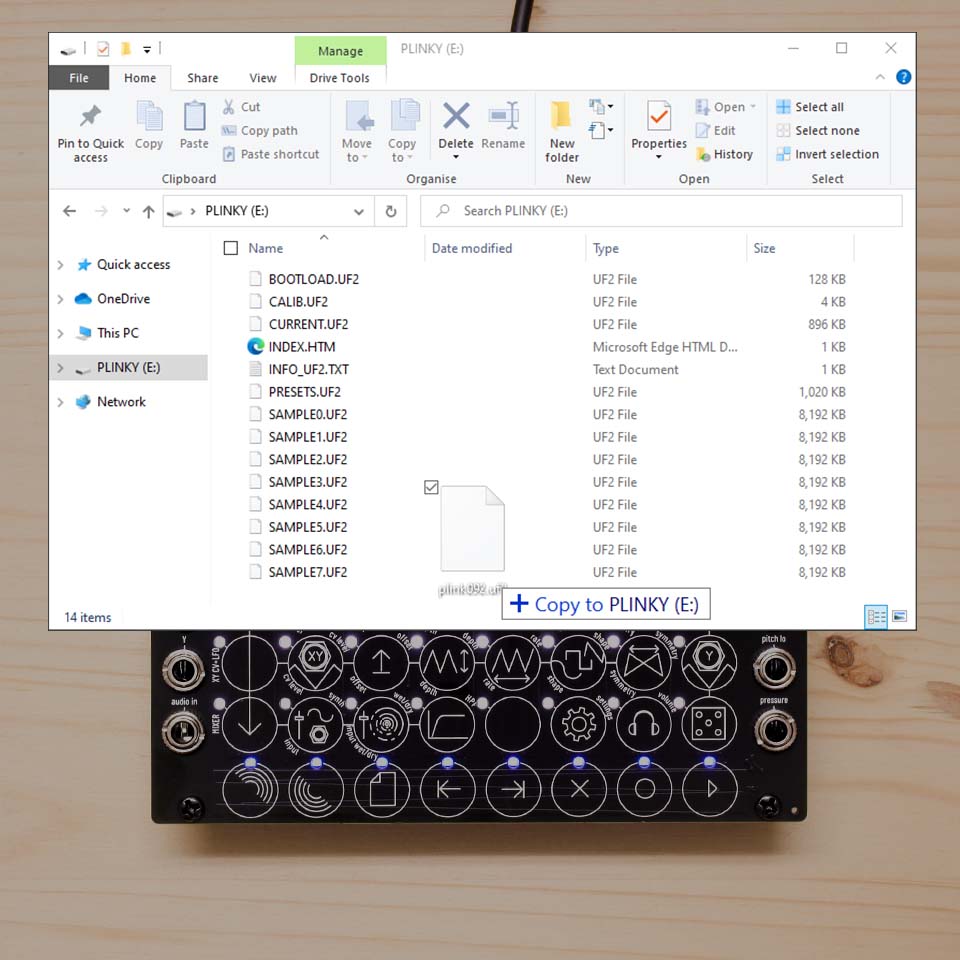Click the Refresh button beside address bar
The width and height of the screenshot is (960, 960).
[391, 211]
